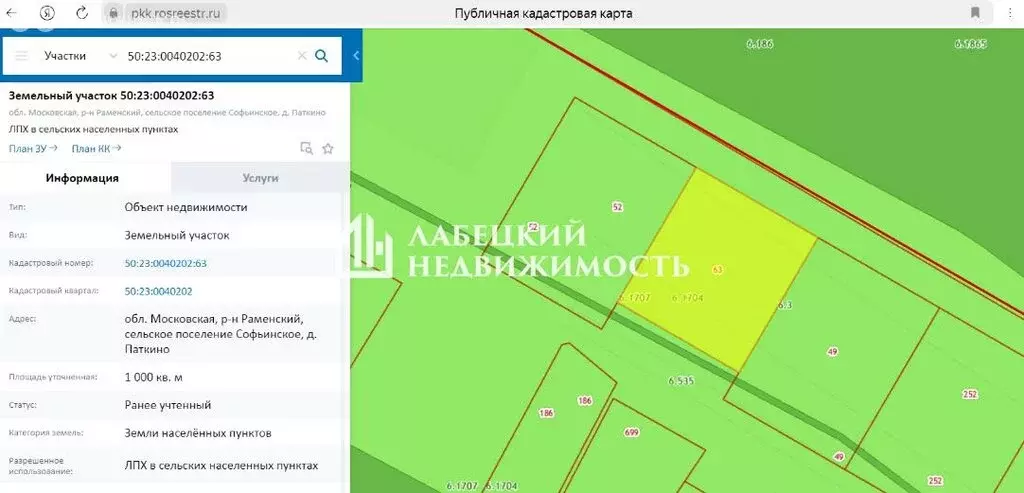The width and height of the screenshot is (1024, 493).
Task: Open the План ЗУ link
Action: coord(33,148)
